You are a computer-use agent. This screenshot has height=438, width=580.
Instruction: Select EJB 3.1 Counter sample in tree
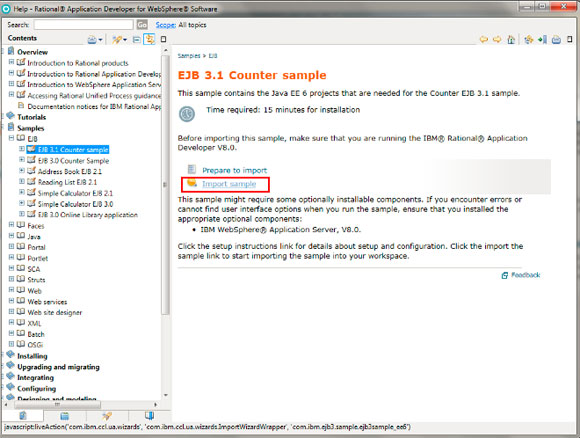(73, 149)
